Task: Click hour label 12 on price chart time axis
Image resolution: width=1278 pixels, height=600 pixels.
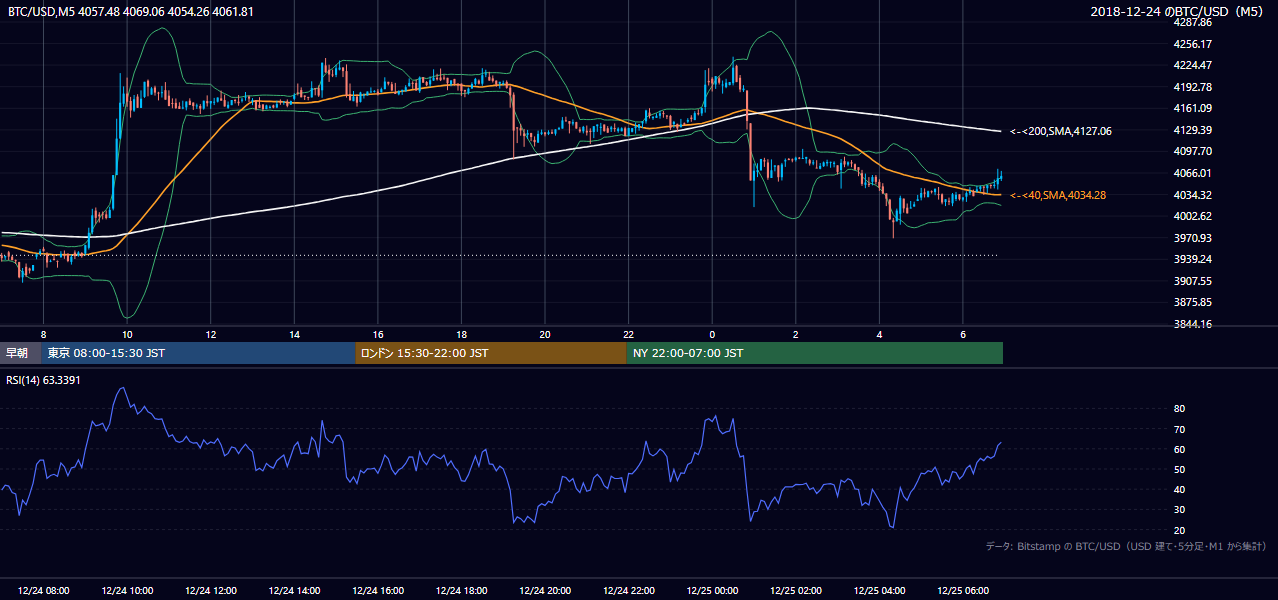Action: click(211, 334)
